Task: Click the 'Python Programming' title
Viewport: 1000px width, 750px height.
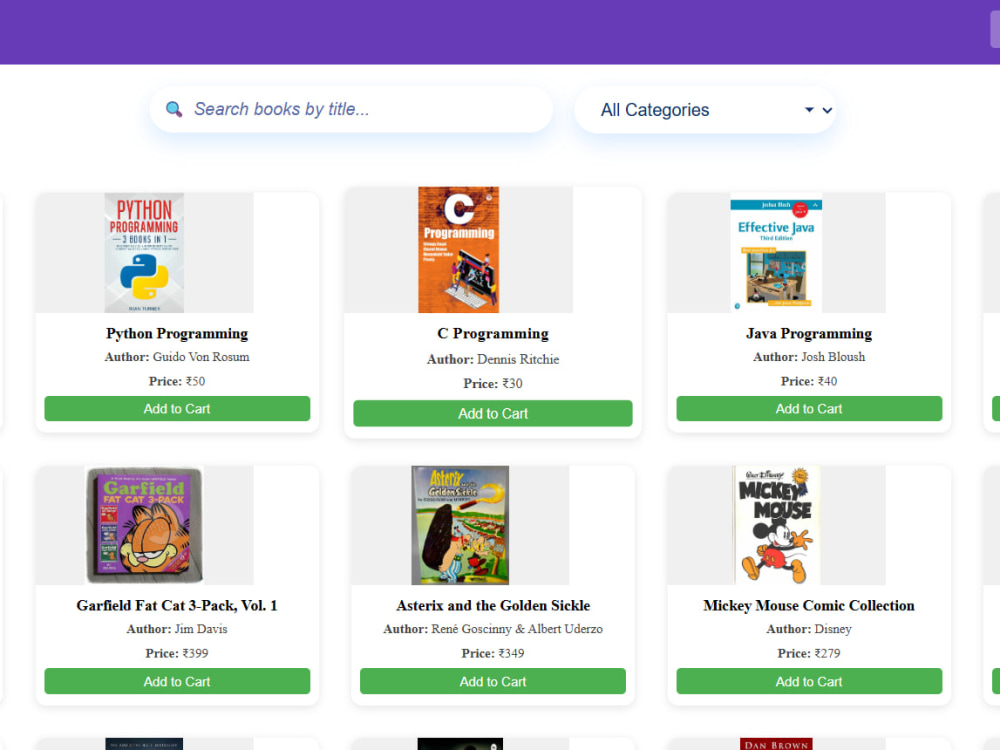Action: 177,334
